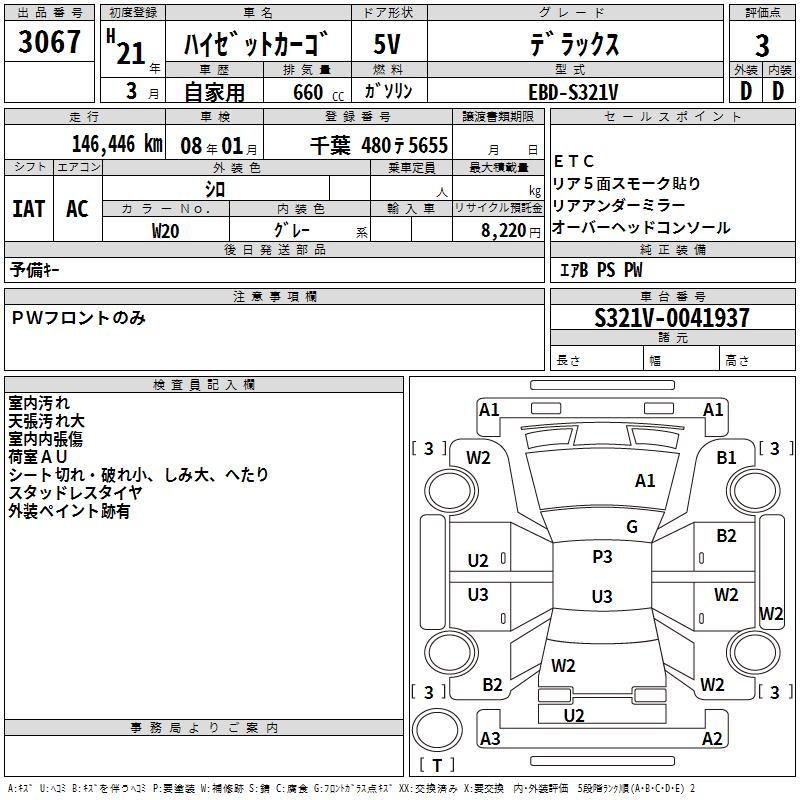Select the AC air conditioner cell

tap(77, 209)
